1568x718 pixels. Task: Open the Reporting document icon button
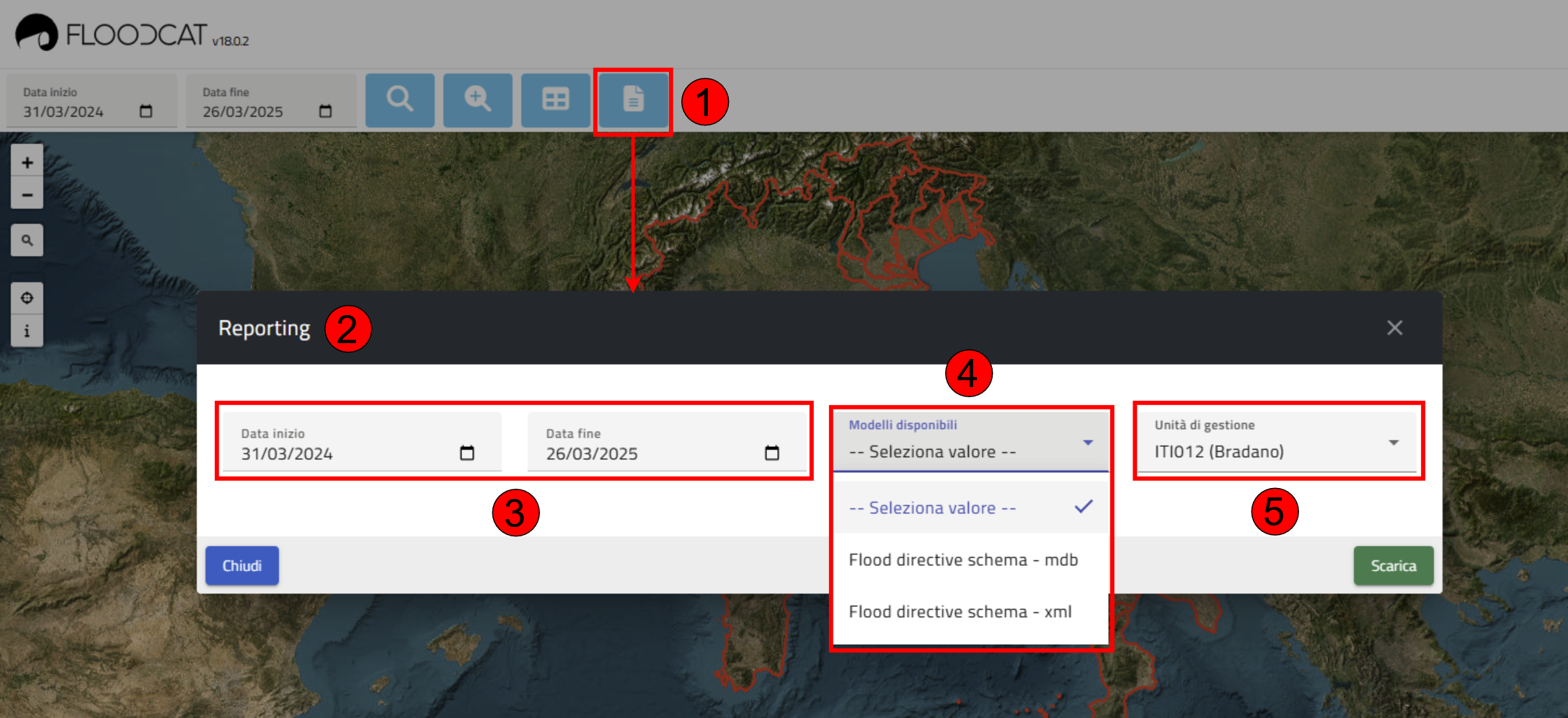click(x=633, y=99)
